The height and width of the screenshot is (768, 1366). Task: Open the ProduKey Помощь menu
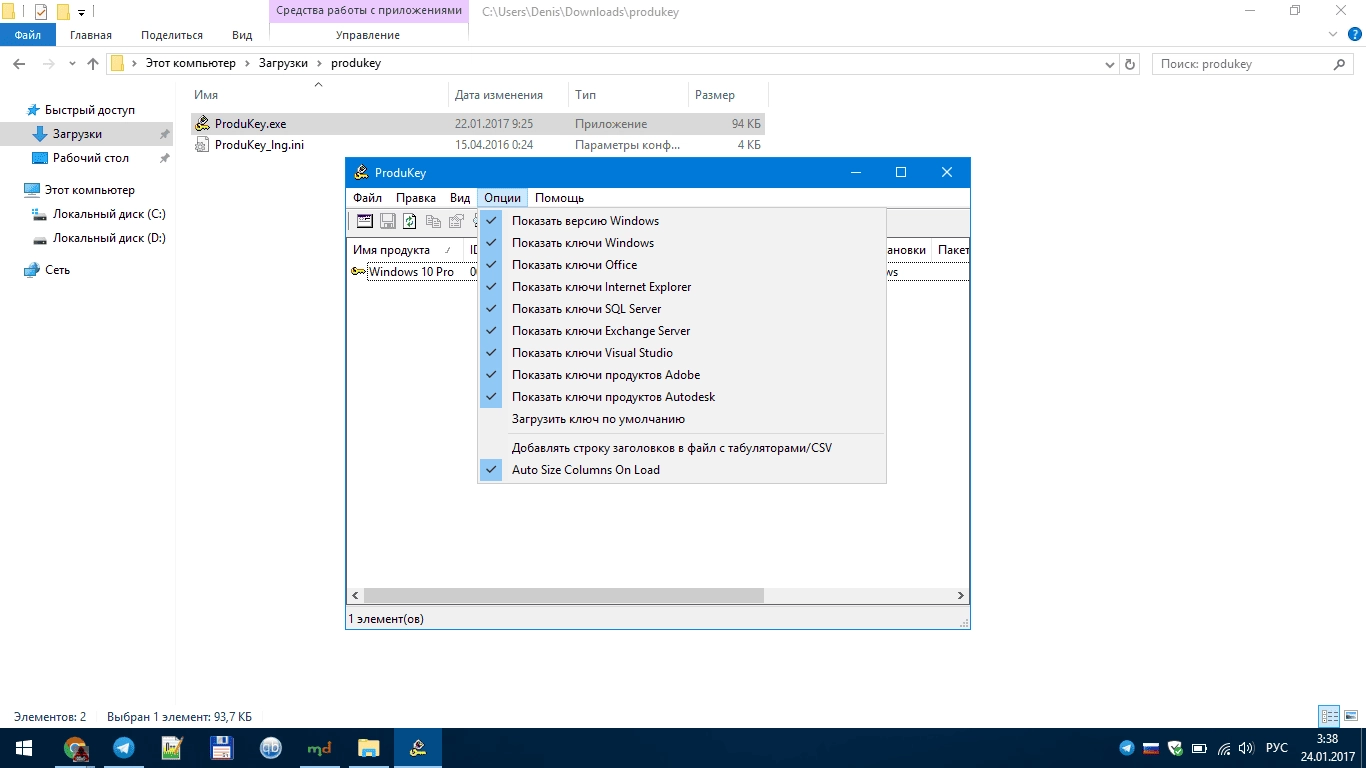coord(559,198)
